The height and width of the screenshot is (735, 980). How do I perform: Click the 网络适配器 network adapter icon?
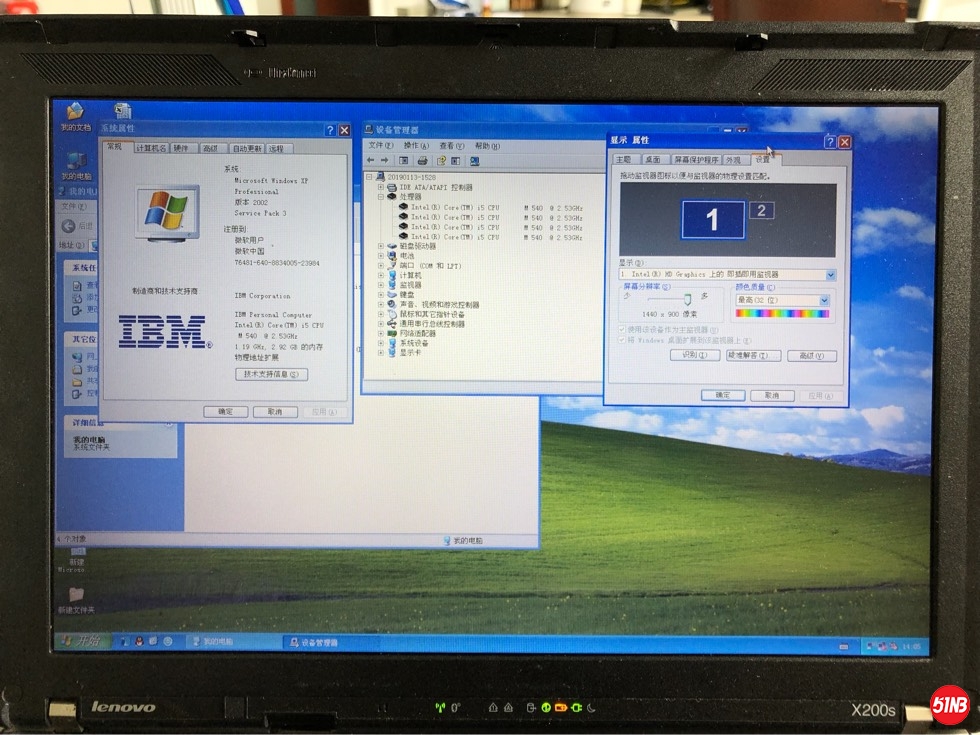(392, 333)
